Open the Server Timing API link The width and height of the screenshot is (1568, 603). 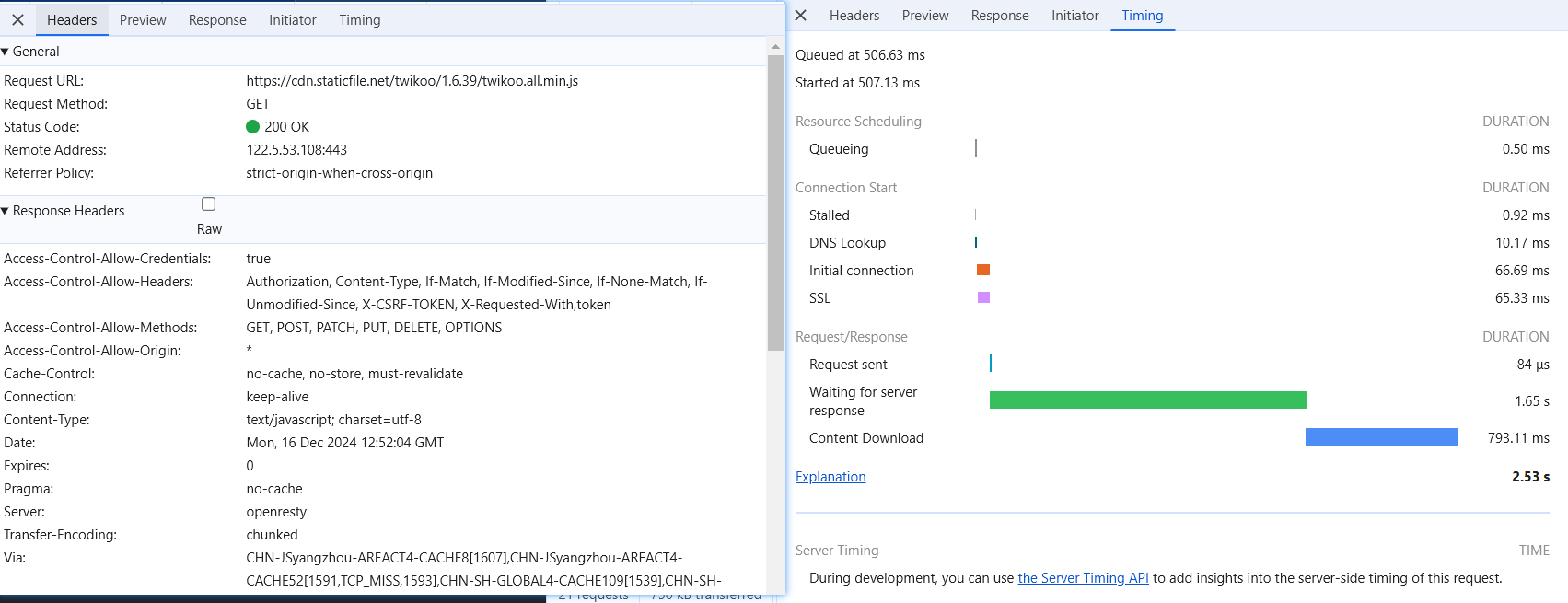[x=1083, y=578]
